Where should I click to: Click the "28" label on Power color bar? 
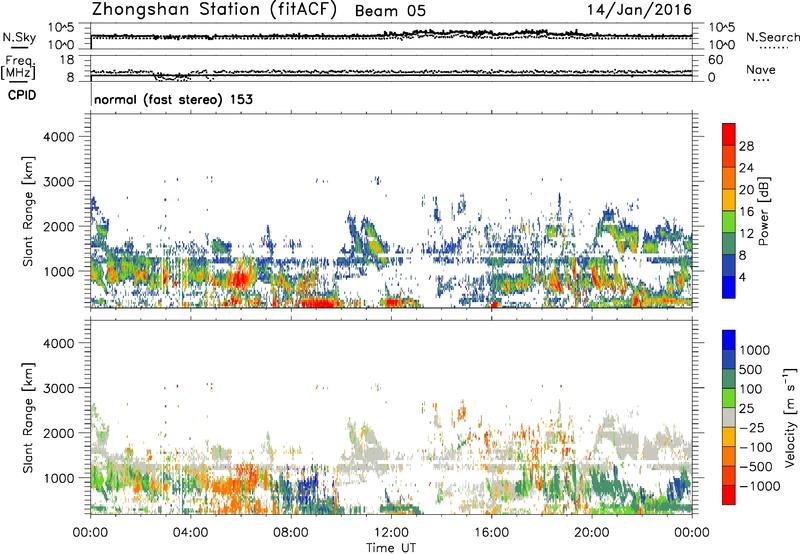click(746, 146)
